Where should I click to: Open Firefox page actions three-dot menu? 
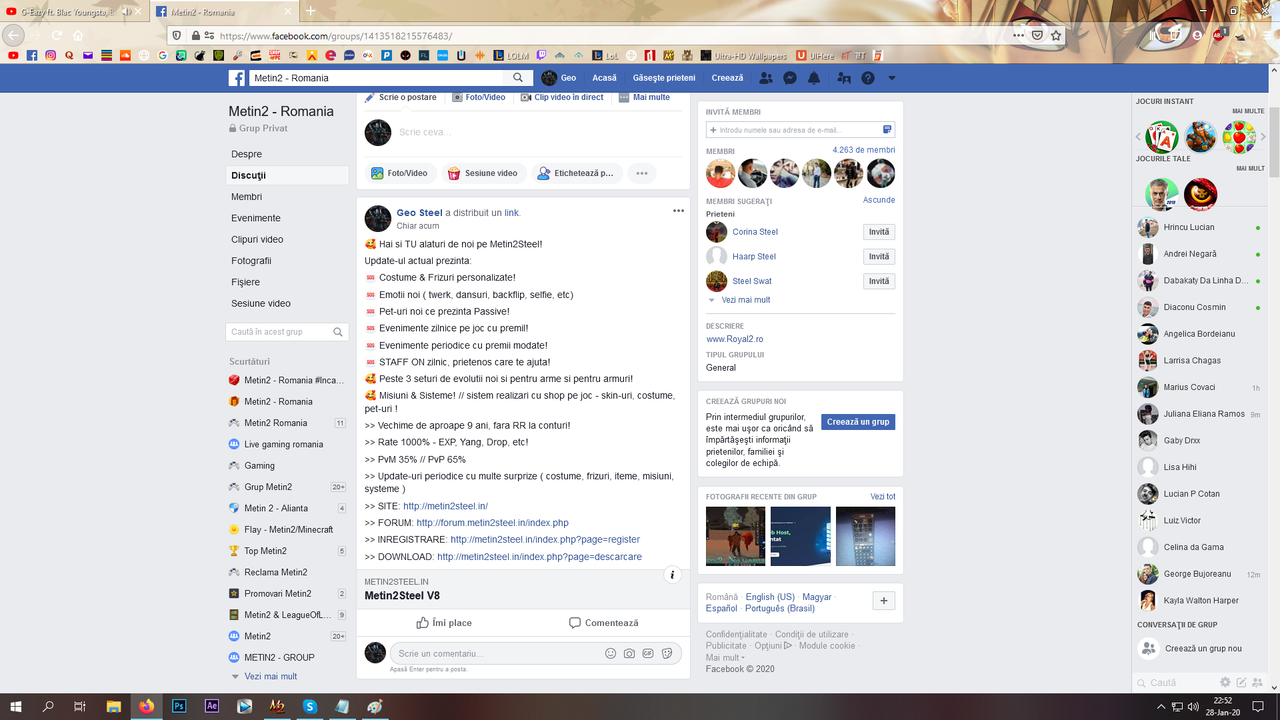point(1018,35)
